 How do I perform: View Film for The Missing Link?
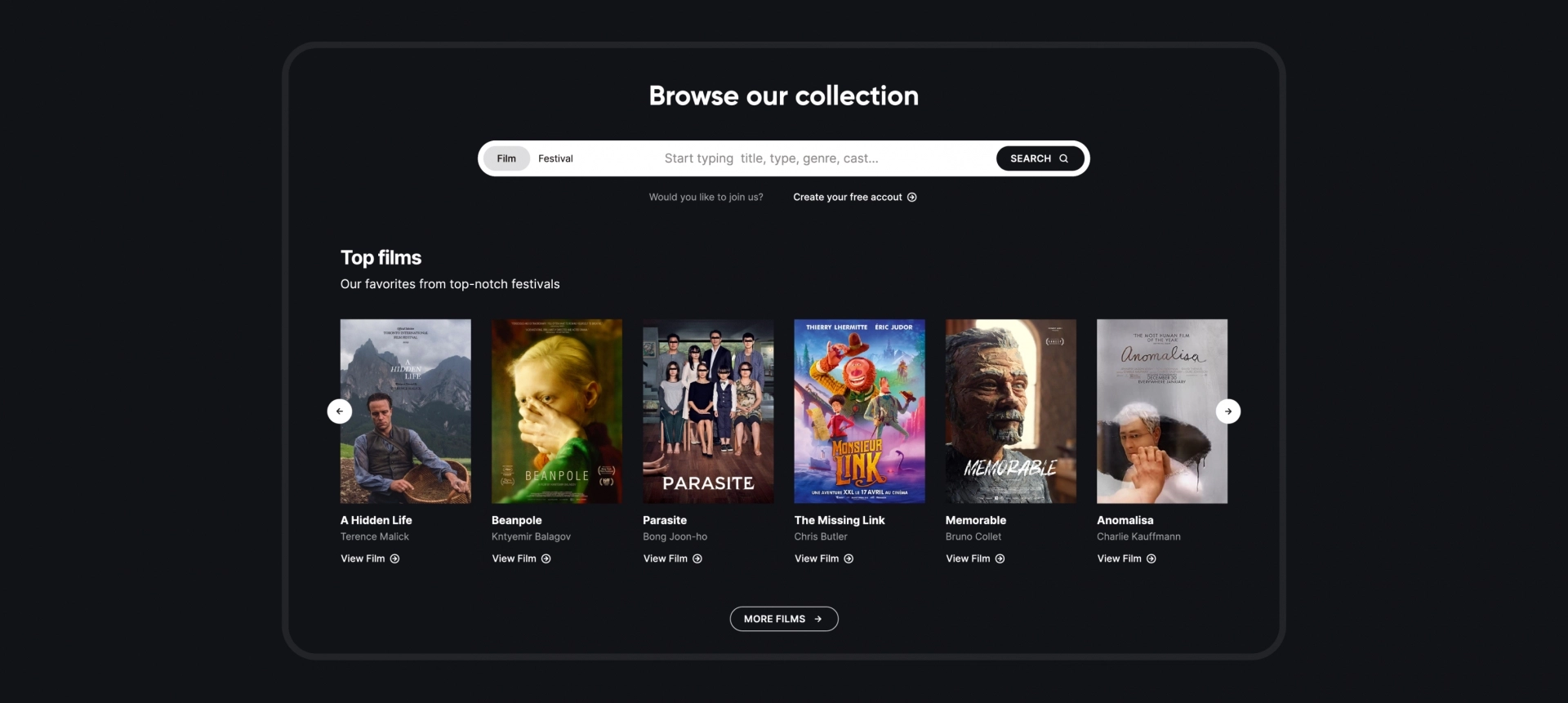click(824, 559)
